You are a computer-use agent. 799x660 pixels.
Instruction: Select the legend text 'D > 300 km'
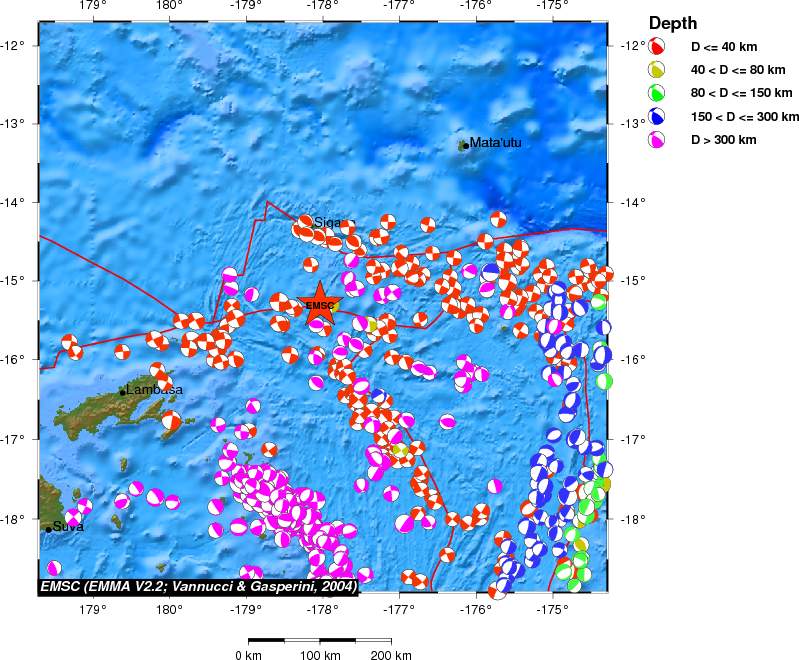click(724, 140)
